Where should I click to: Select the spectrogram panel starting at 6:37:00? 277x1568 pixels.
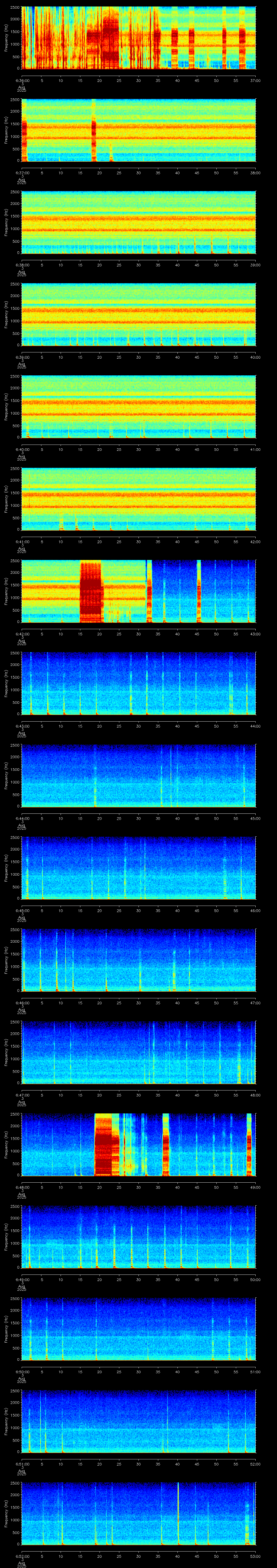[x=138, y=130]
